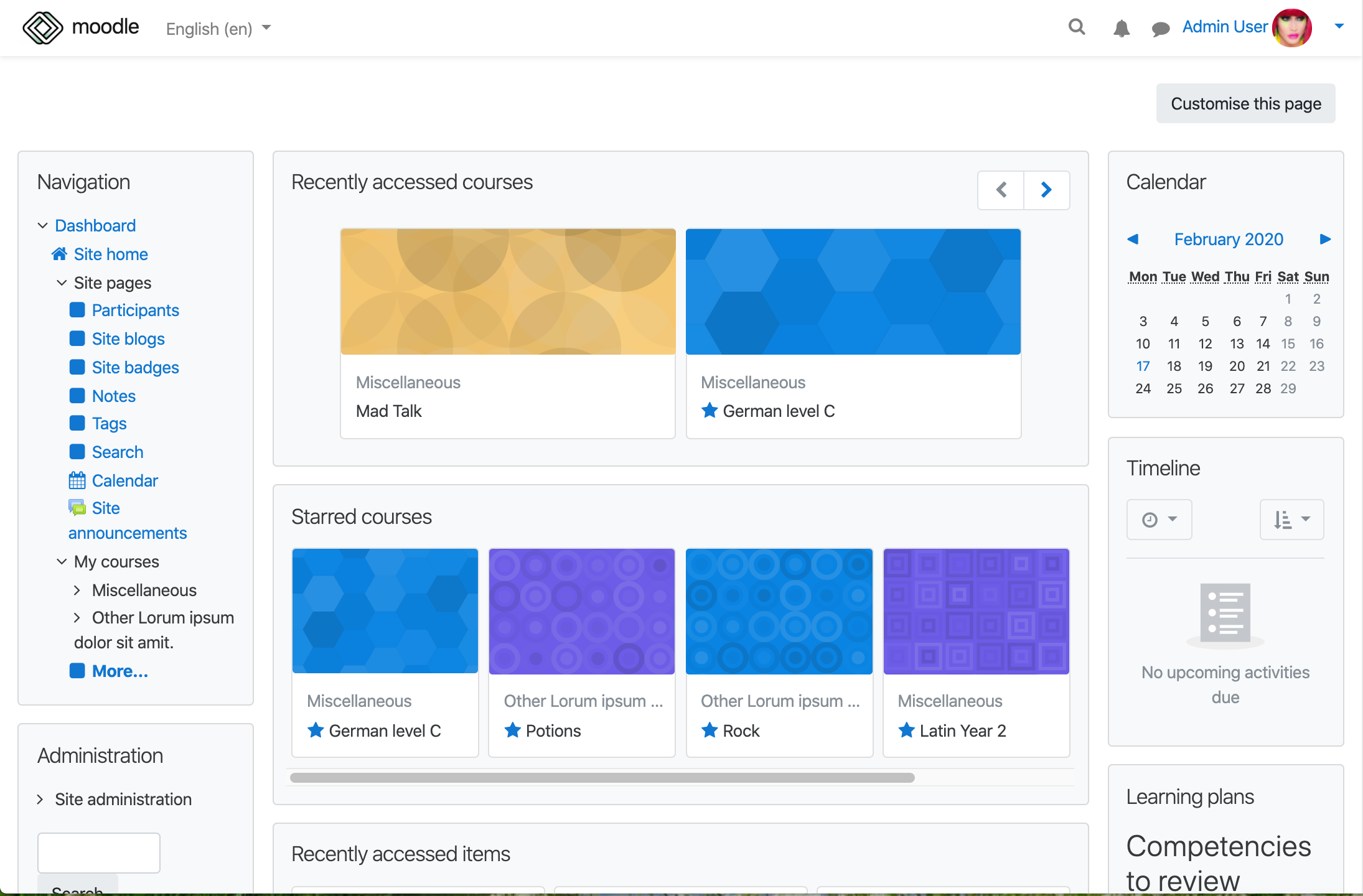This screenshot has height=896, width=1363.
Task: Open the Latin Year 2 course title
Action: click(963, 730)
